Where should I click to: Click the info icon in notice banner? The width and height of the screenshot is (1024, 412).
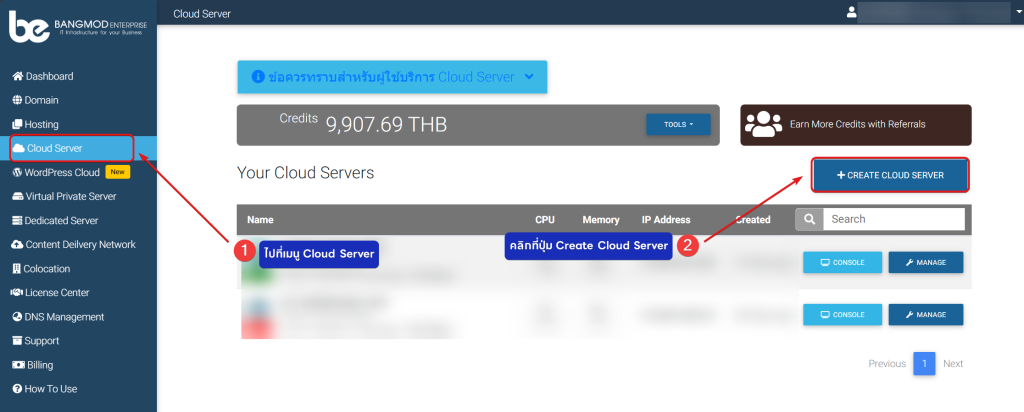tap(257, 77)
